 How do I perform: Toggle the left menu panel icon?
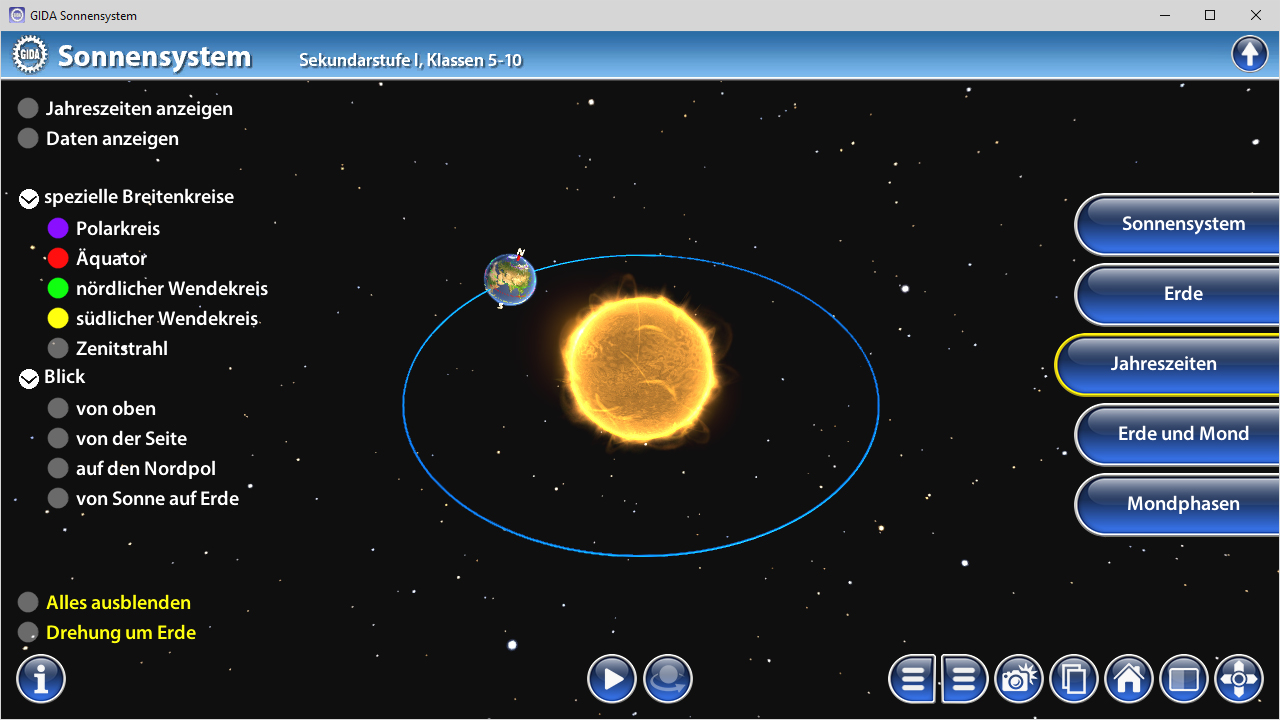912,680
